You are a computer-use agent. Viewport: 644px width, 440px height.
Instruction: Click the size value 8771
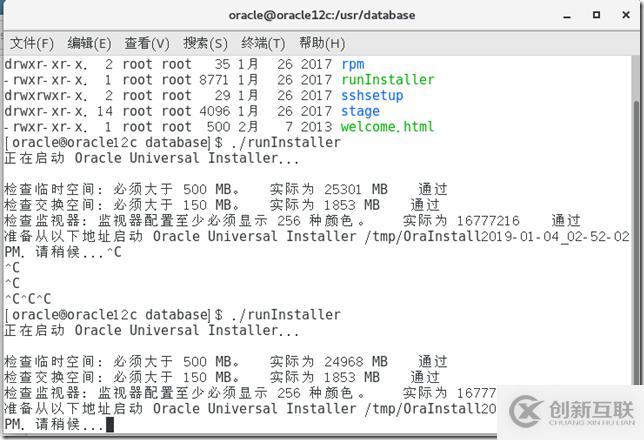pos(214,80)
